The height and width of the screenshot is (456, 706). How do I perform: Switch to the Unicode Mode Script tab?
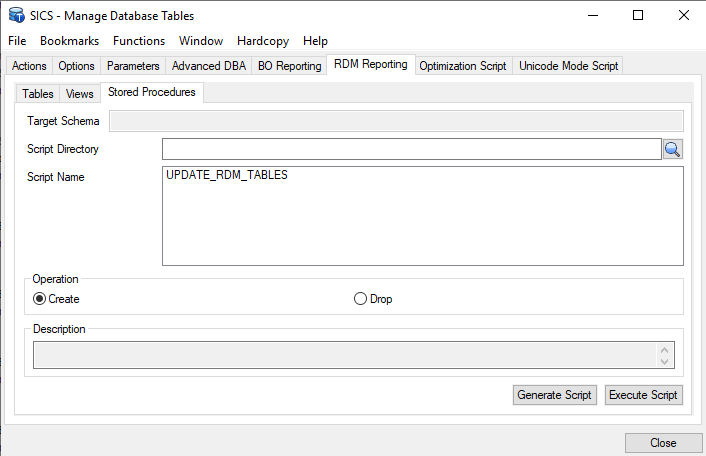(568, 66)
